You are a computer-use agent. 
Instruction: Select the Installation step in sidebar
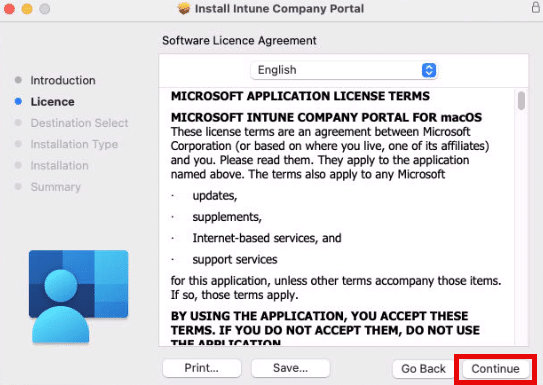coord(59,165)
